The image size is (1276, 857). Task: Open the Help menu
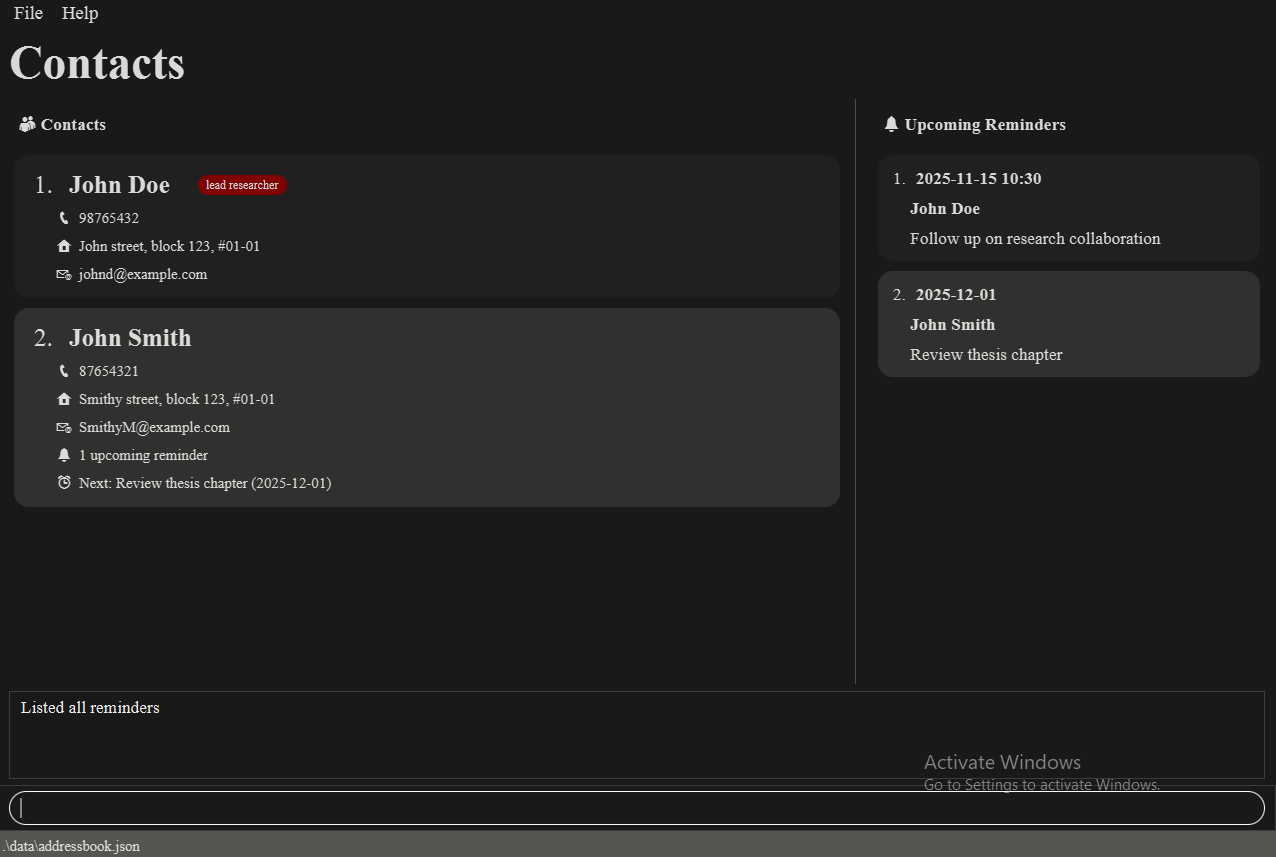pos(80,13)
